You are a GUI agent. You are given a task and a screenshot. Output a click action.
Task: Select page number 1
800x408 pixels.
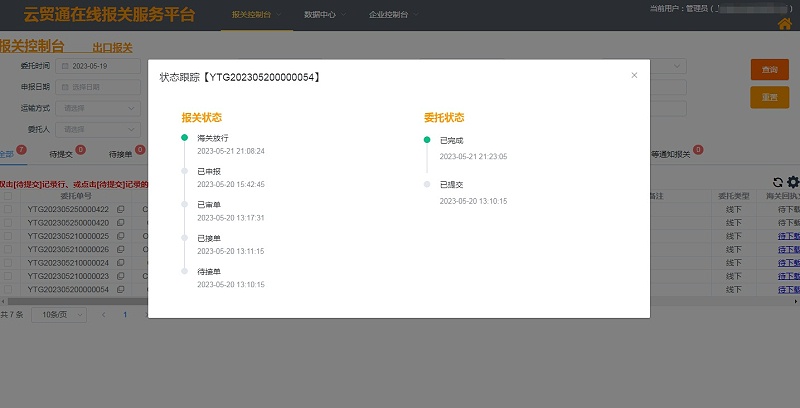(124, 315)
